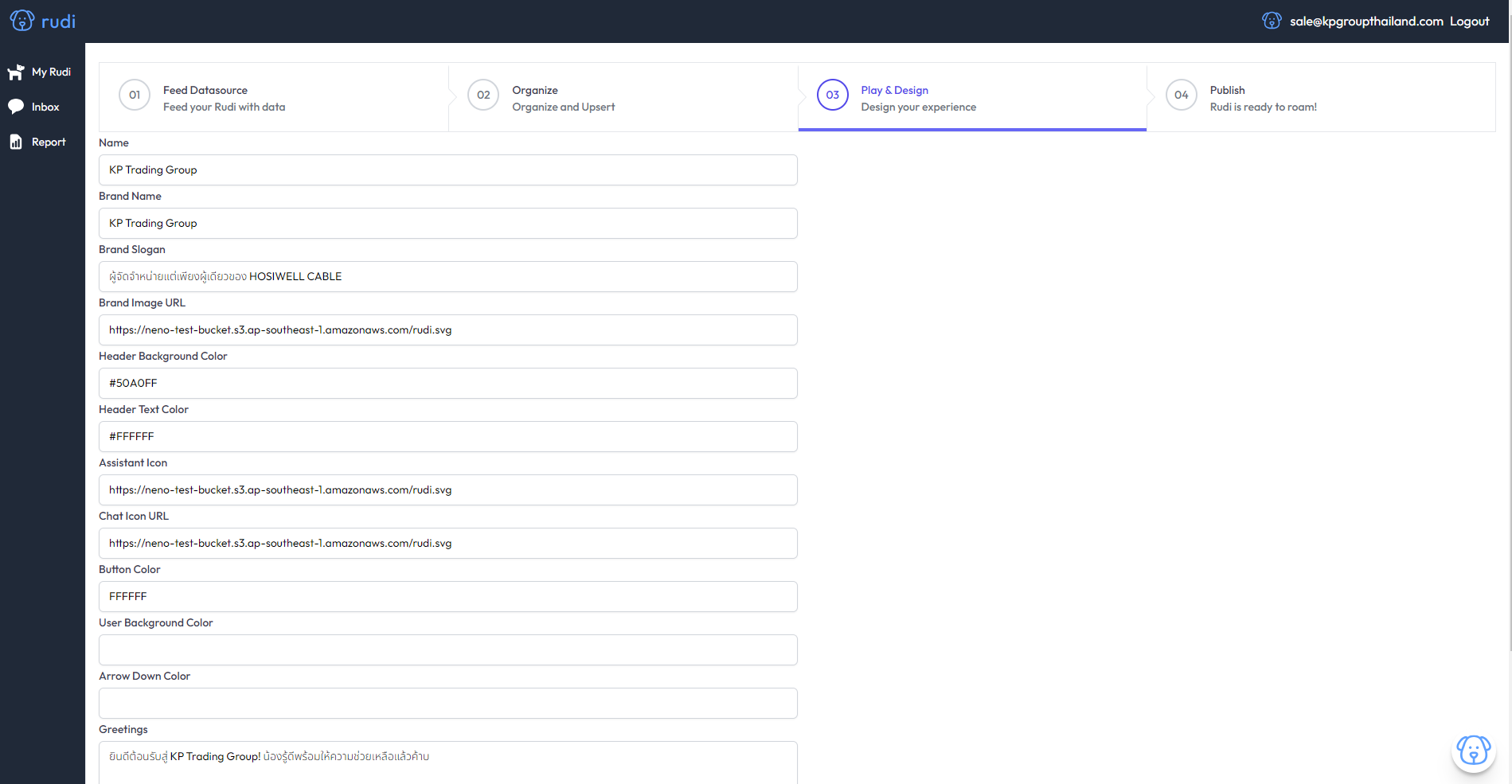Click the Name input field

[448, 170]
